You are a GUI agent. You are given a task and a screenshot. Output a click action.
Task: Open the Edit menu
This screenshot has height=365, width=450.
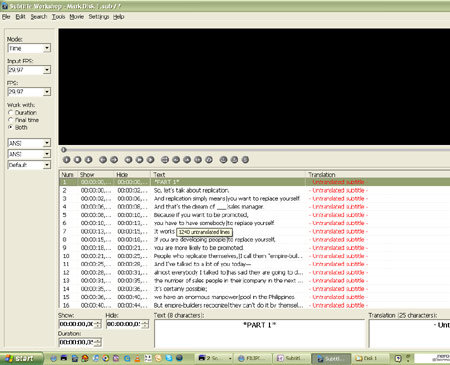[x=20, y=17]
